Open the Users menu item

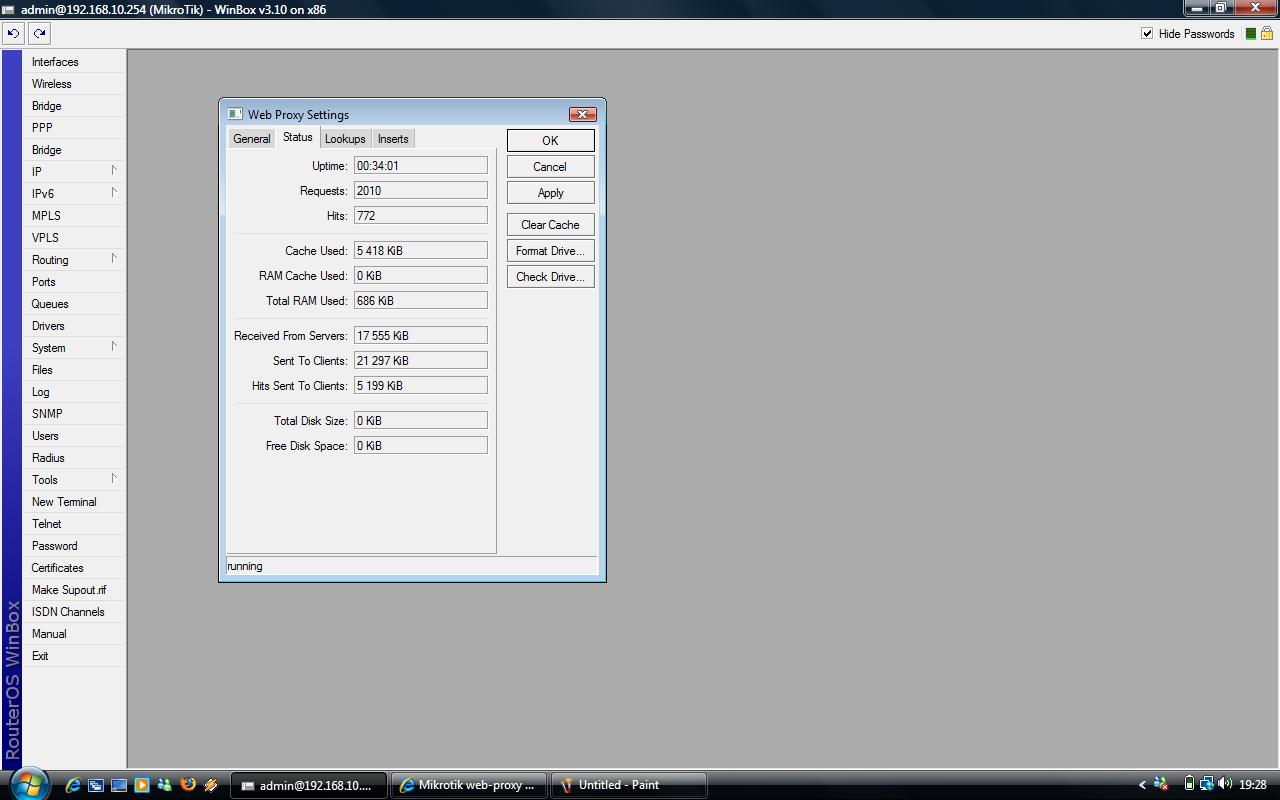(74, 436)
